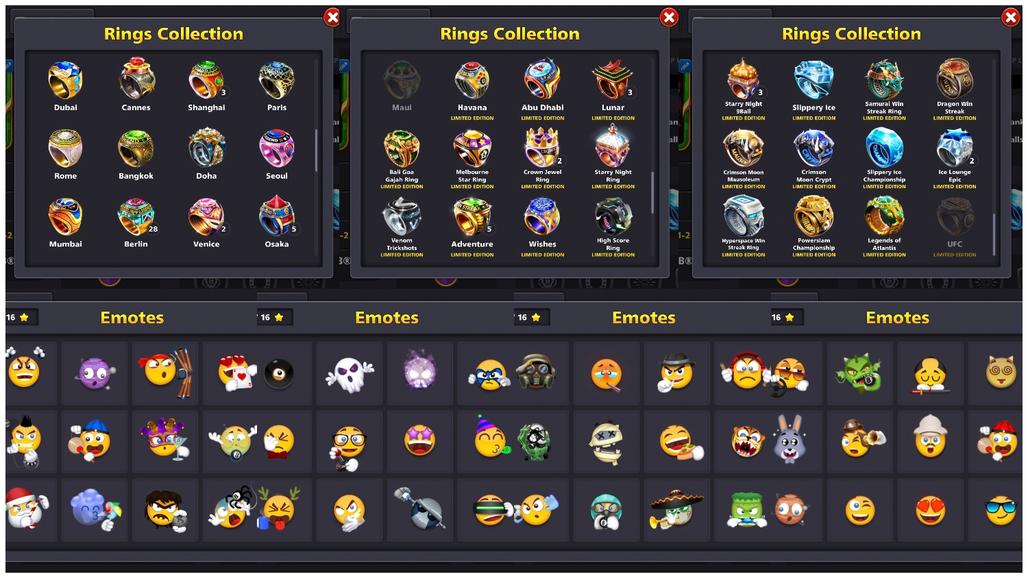Pick the green Frankenstein emote

[746, 510]
